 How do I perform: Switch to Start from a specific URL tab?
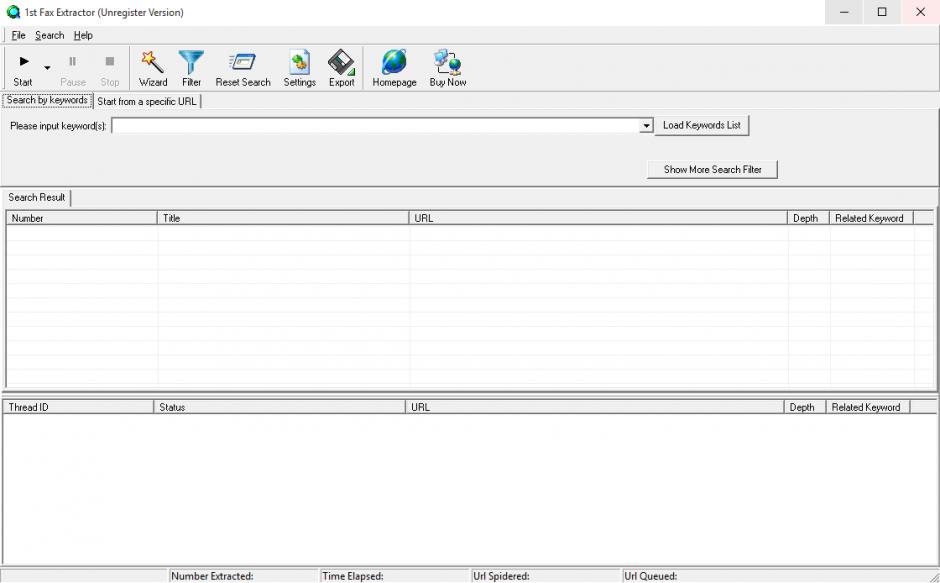click(x=147, y=101)
